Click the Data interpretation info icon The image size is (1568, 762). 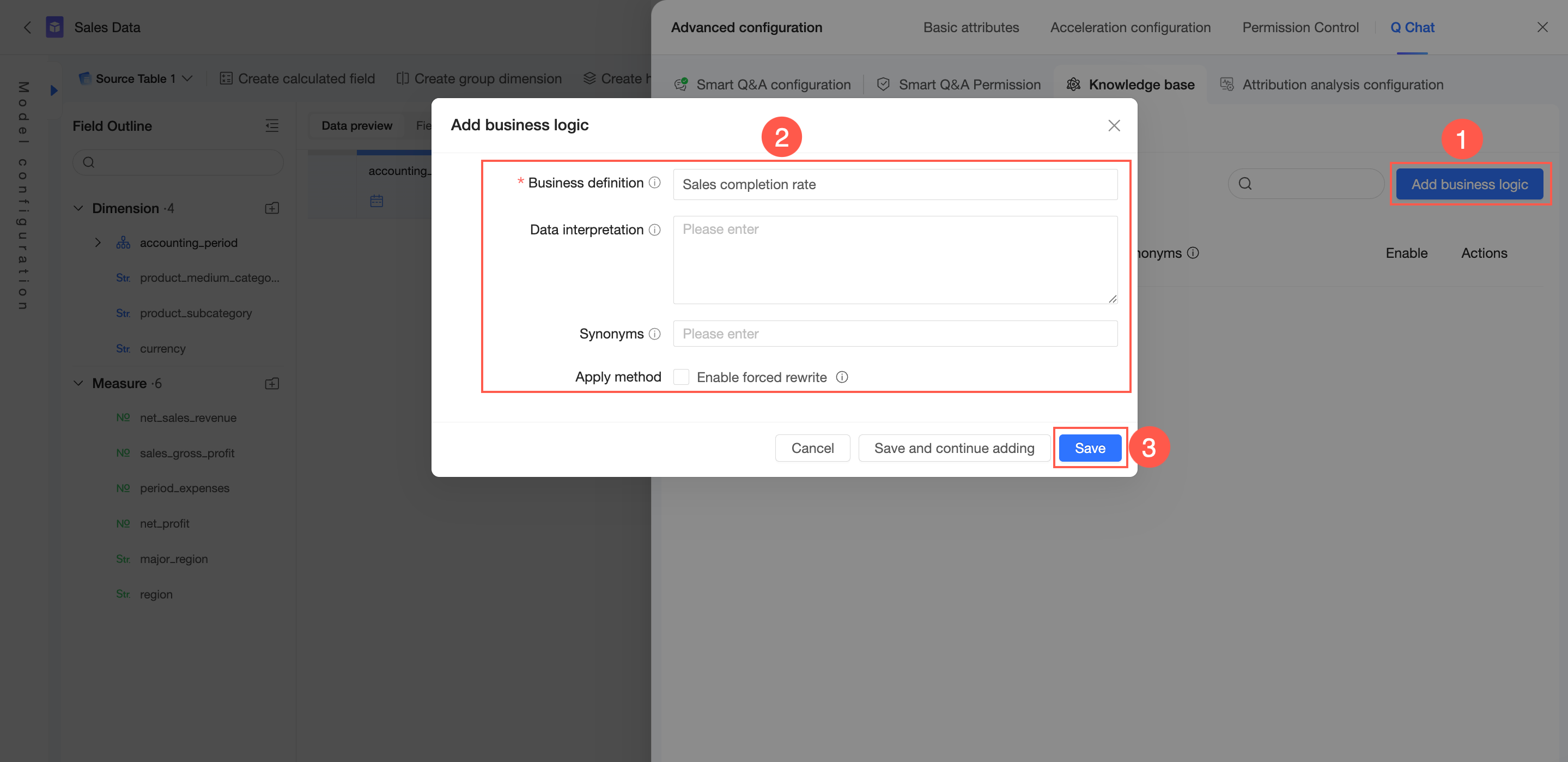654,229
